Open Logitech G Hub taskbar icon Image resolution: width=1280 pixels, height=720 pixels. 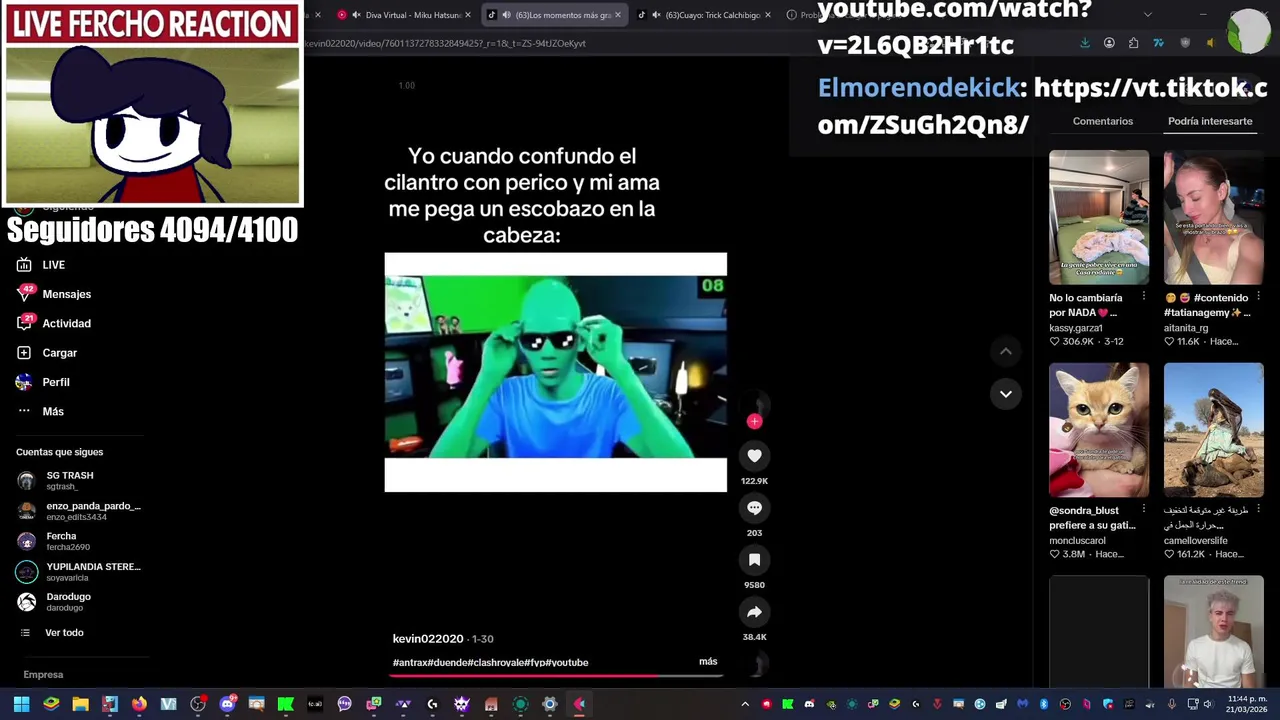point(432,704)
